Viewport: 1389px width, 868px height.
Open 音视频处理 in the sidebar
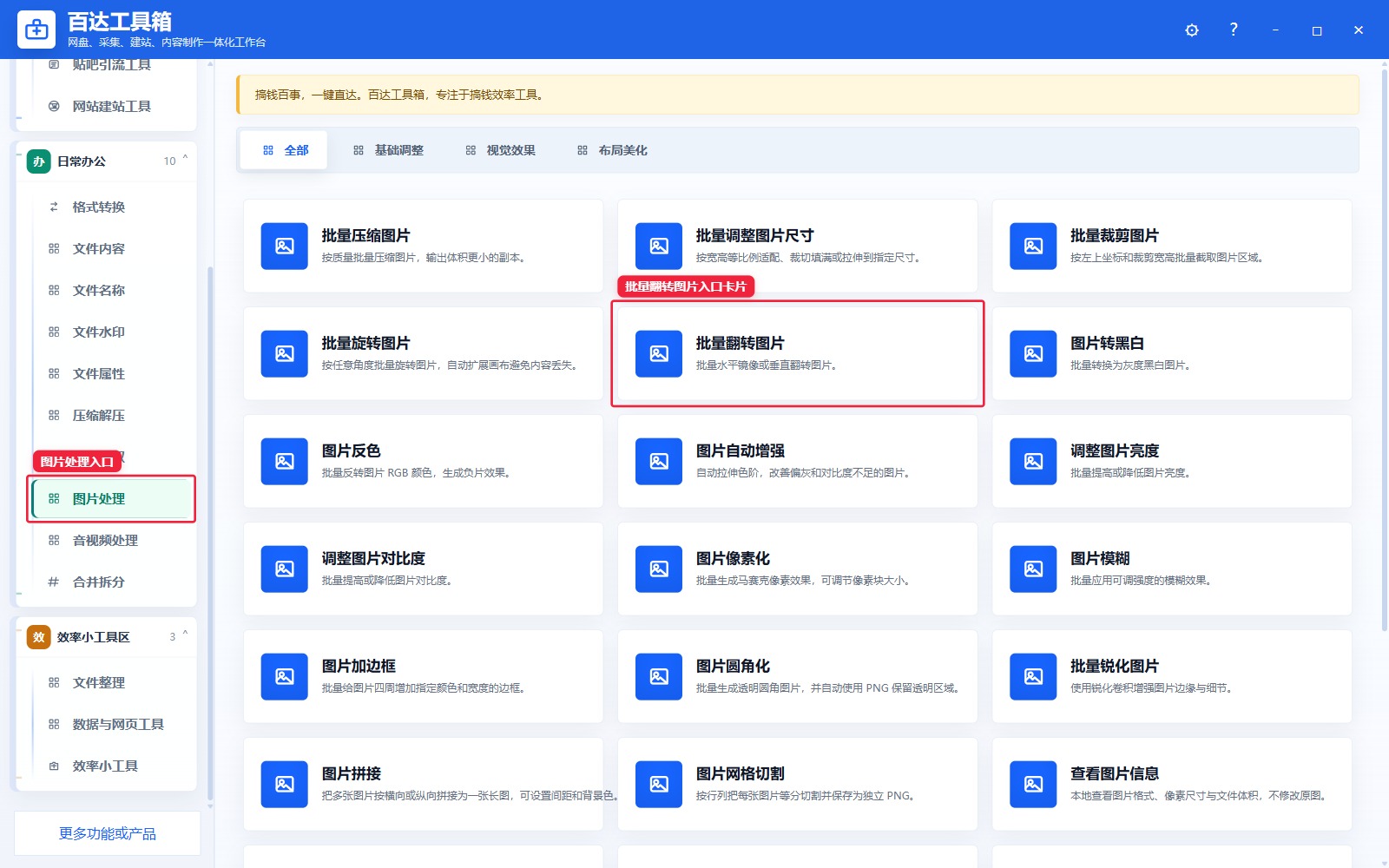[x=113, y=540]
